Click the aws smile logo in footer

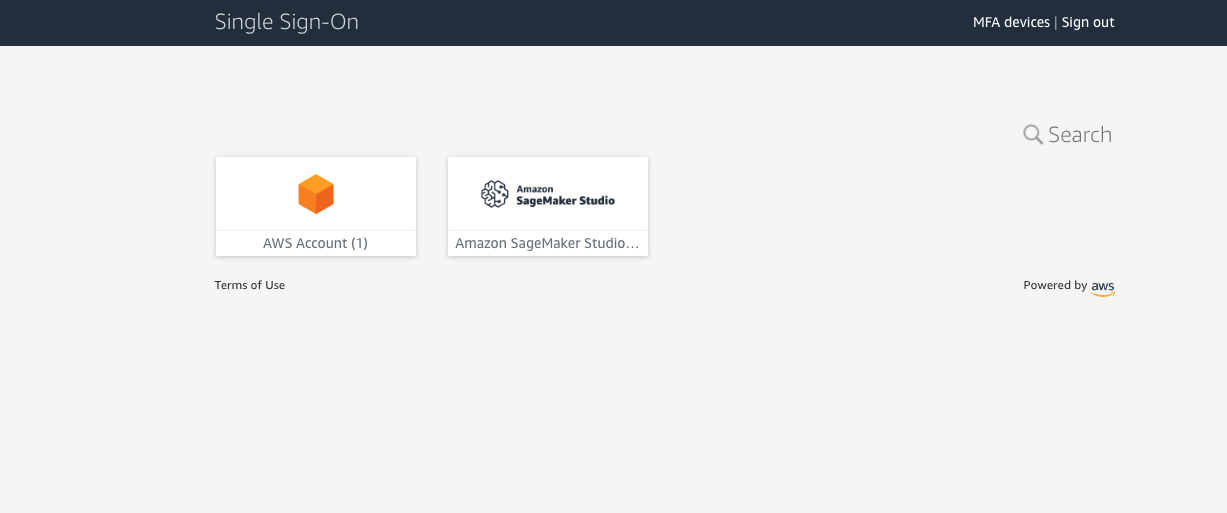click(x=1103, y=287)
